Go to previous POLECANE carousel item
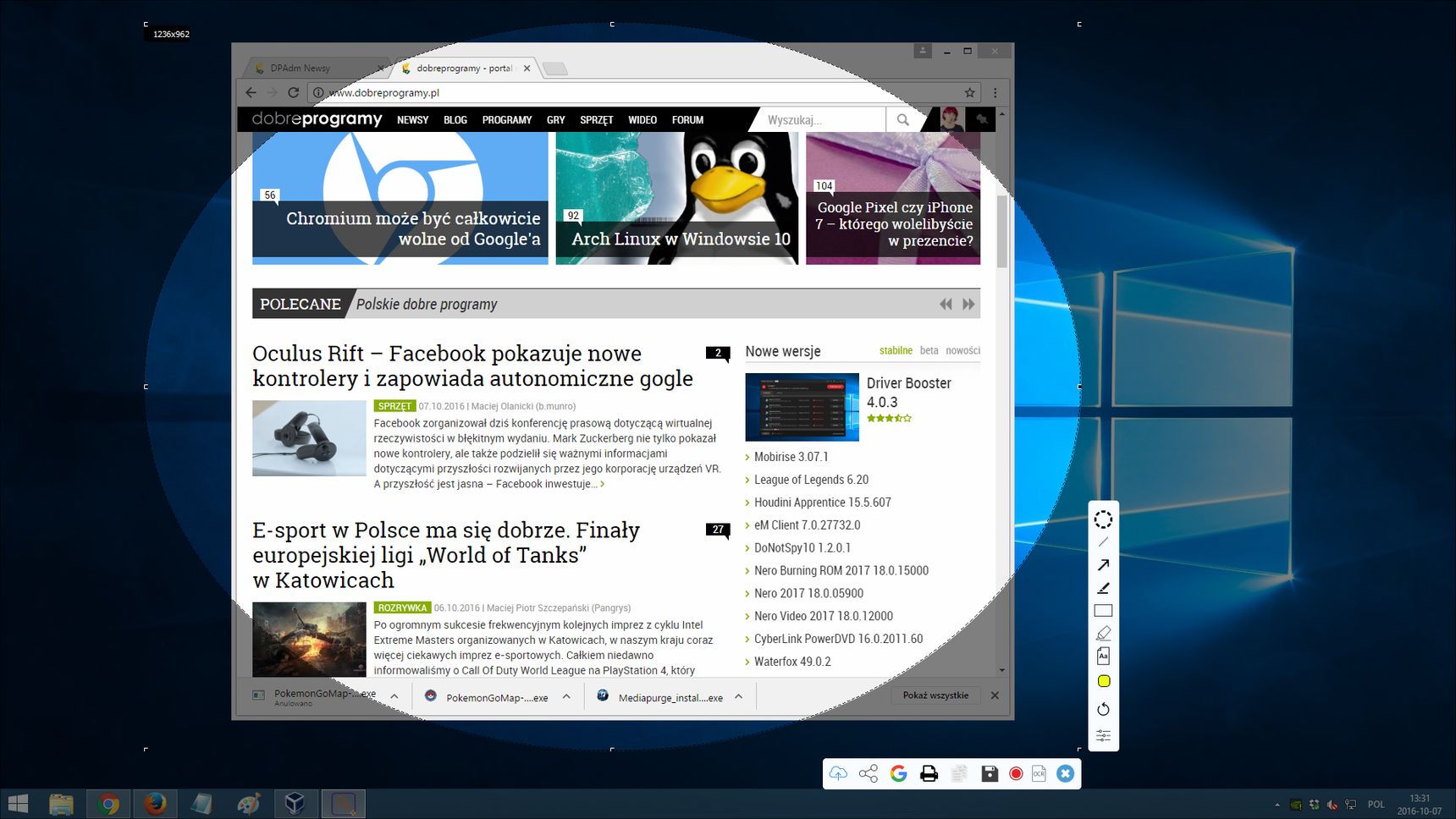 pos(946,304)
